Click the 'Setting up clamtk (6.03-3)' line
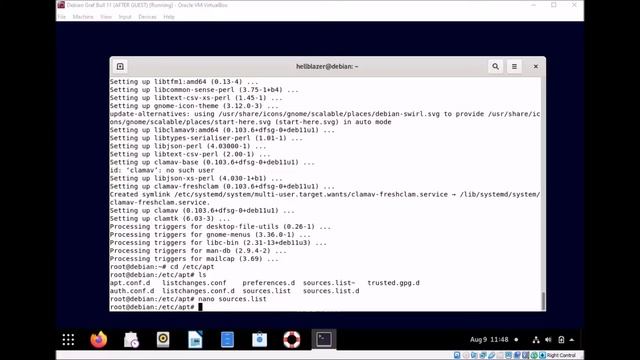Image resolution: width=640 pixels, height=360 pixels. pos(169,219)
